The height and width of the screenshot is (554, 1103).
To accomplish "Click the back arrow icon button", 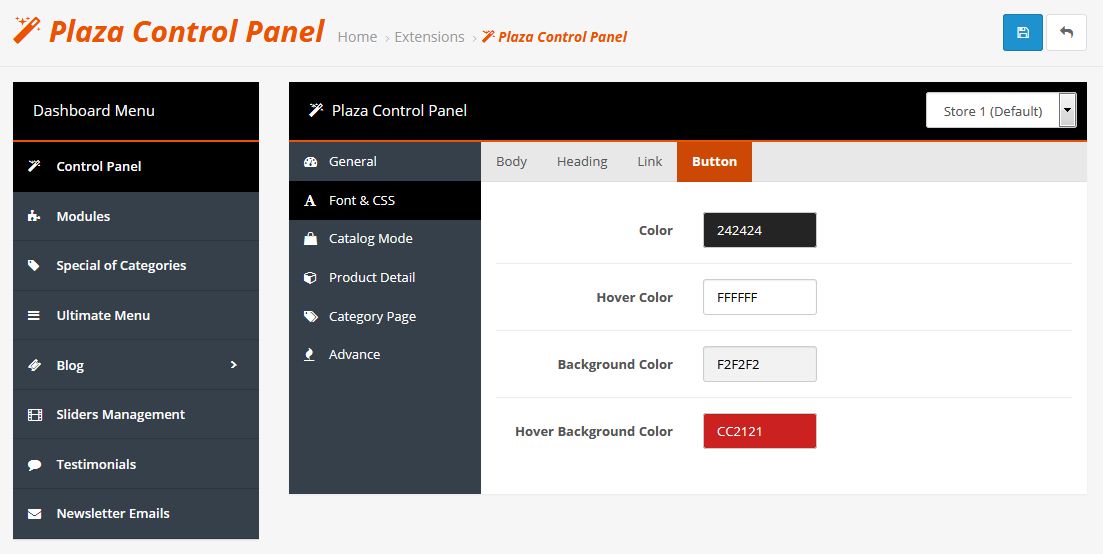I will pyautogui.click(x=1066, y=32).
